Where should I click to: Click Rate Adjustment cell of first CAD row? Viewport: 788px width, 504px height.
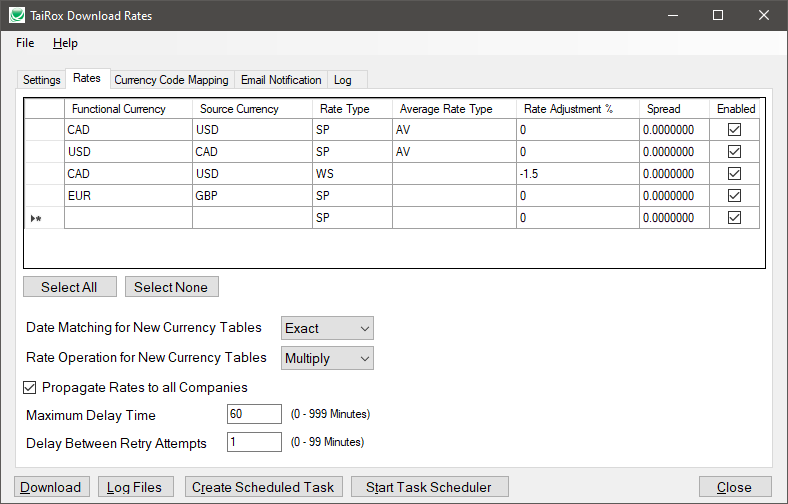point(578,130)
